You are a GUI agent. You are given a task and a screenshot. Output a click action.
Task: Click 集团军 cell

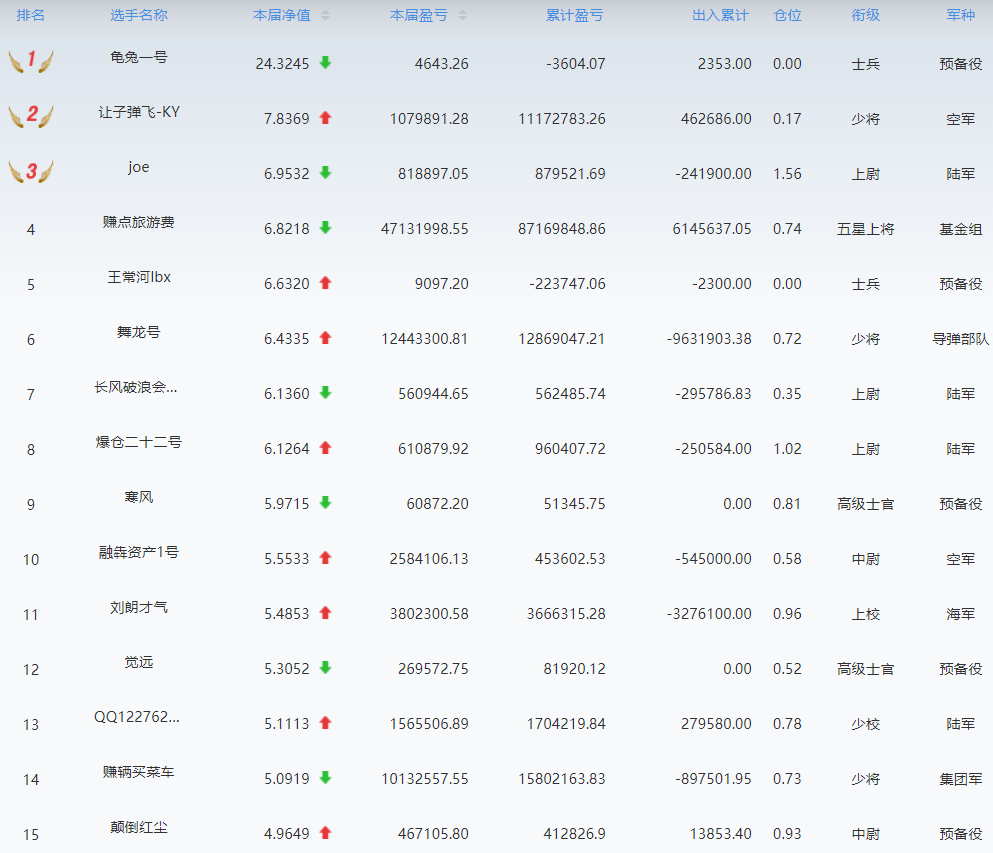pos(961,779)
